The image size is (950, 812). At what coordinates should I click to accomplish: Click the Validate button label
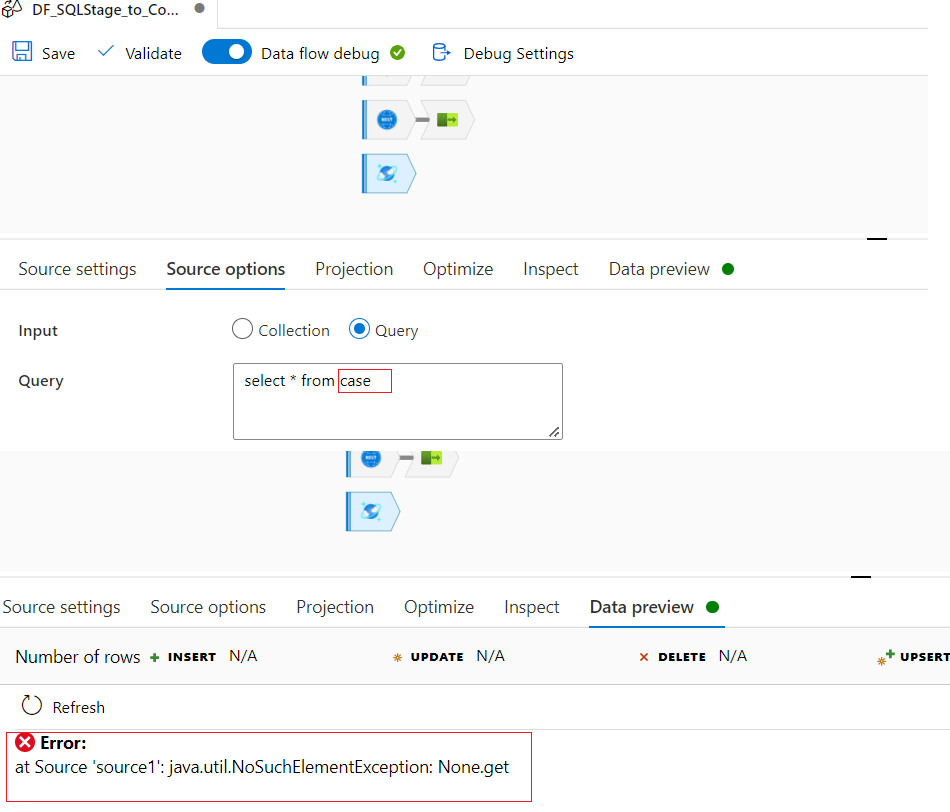(x=153, y=54)
